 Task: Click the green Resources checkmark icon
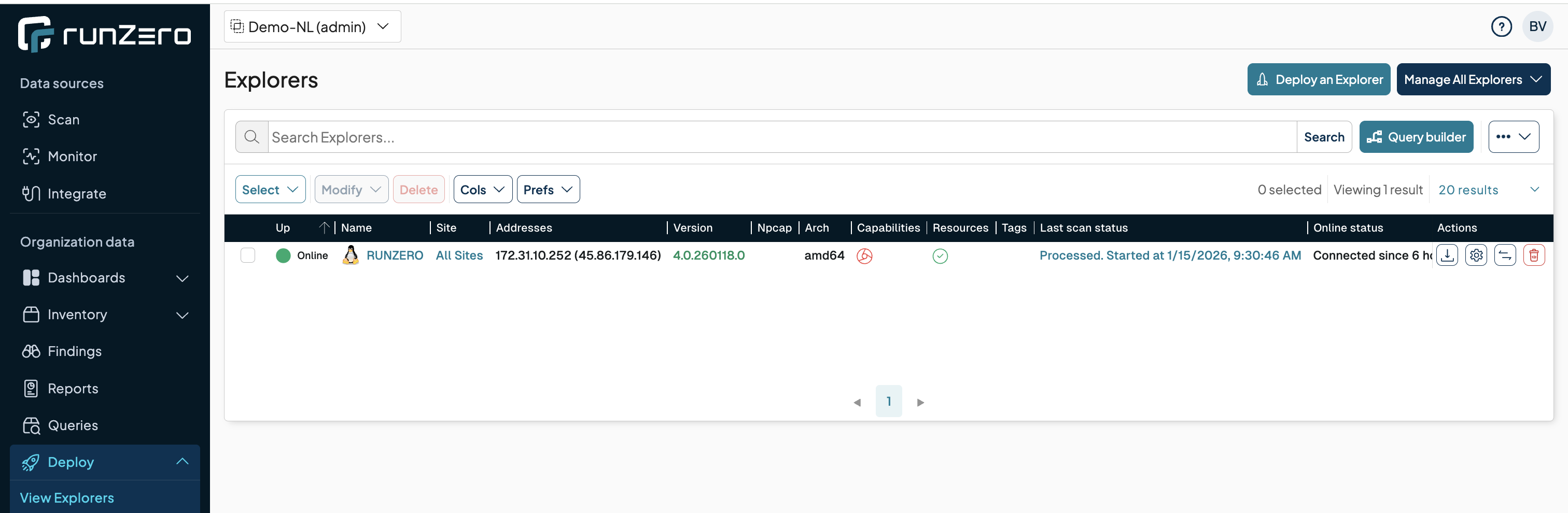pyautogui.click(x=940, y=256)
